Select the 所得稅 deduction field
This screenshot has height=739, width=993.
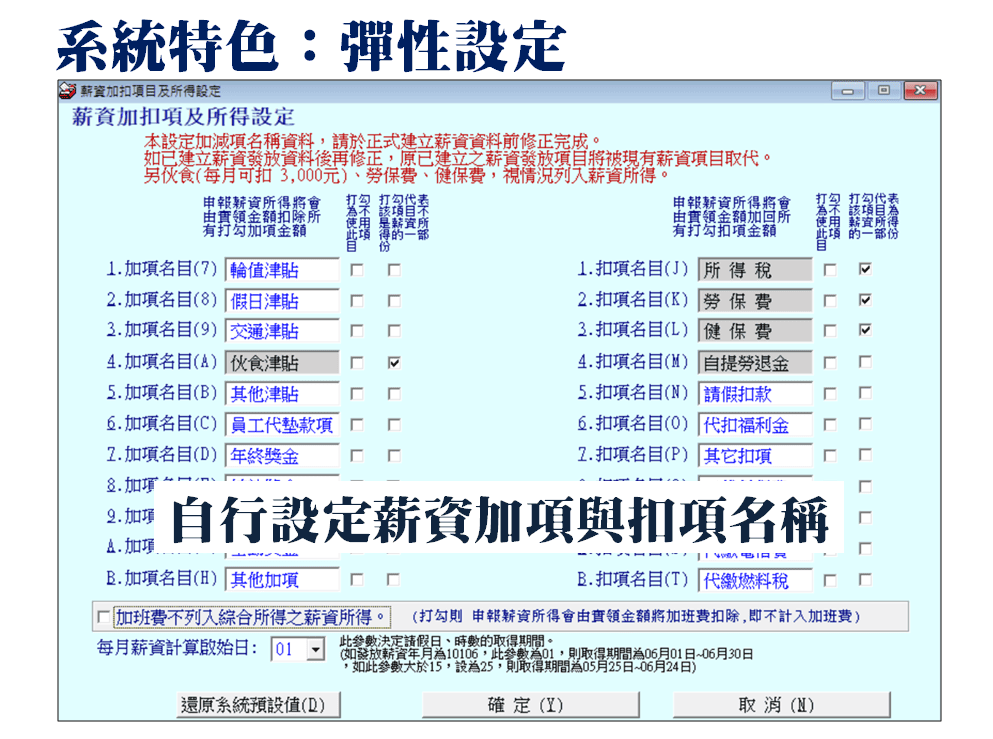click(755, 270)
